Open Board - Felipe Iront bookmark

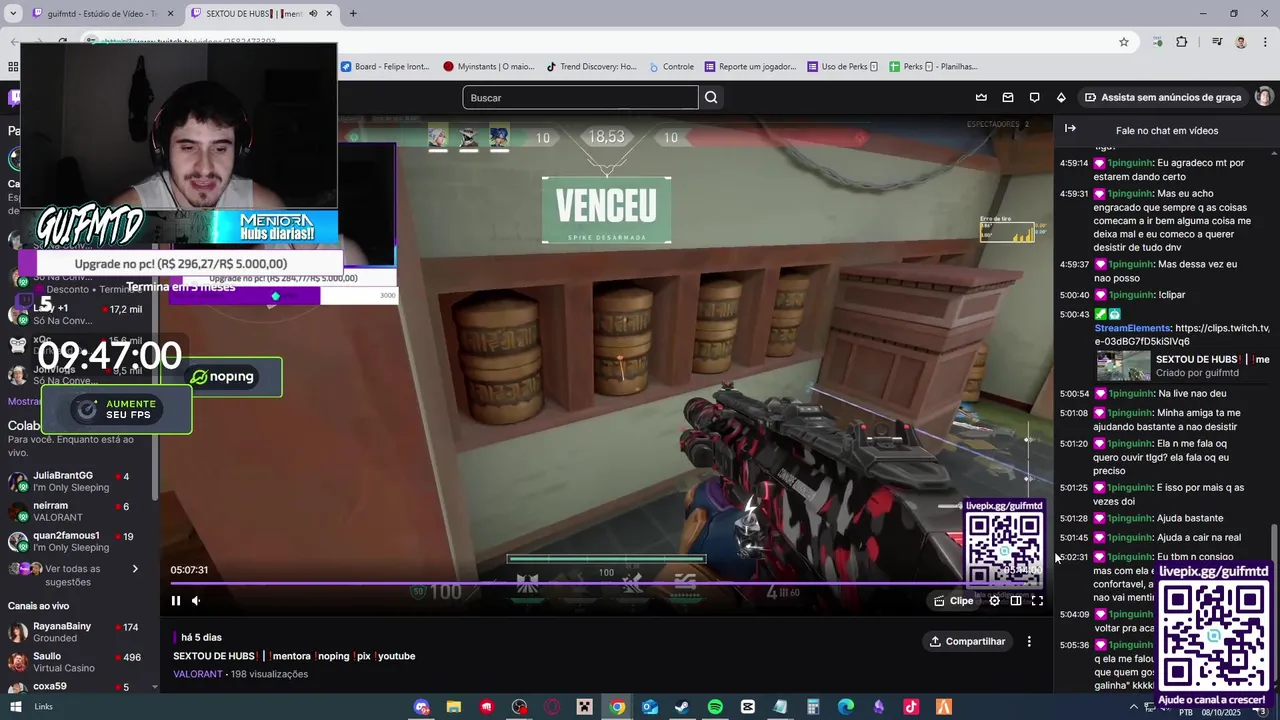click(385, 67)
